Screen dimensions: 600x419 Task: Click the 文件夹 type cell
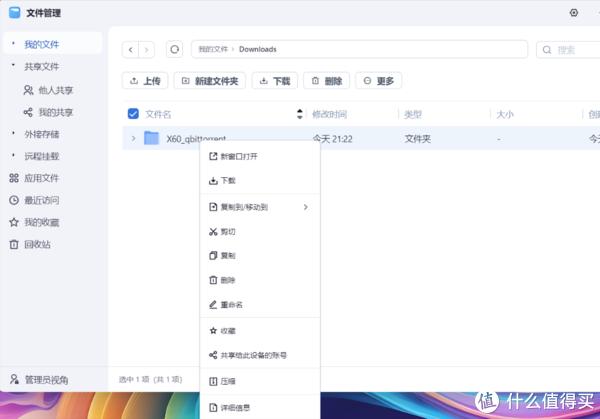click(x=417, y=139)
